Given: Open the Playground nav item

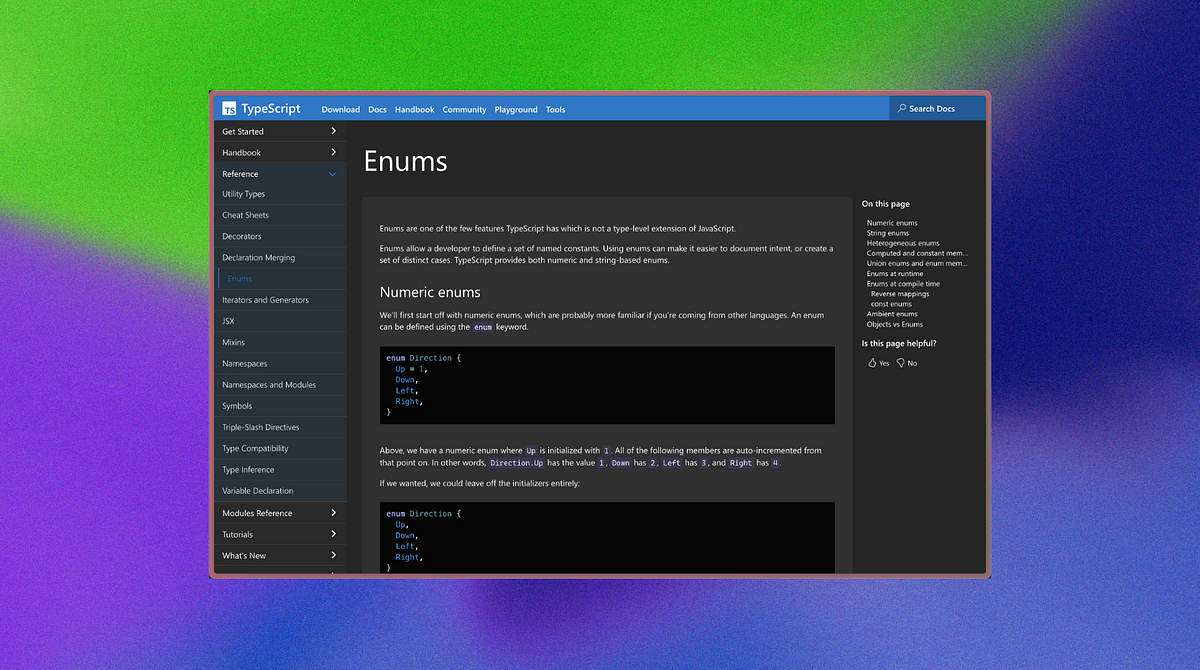Looking at the screenshot, I should (516, 110).
